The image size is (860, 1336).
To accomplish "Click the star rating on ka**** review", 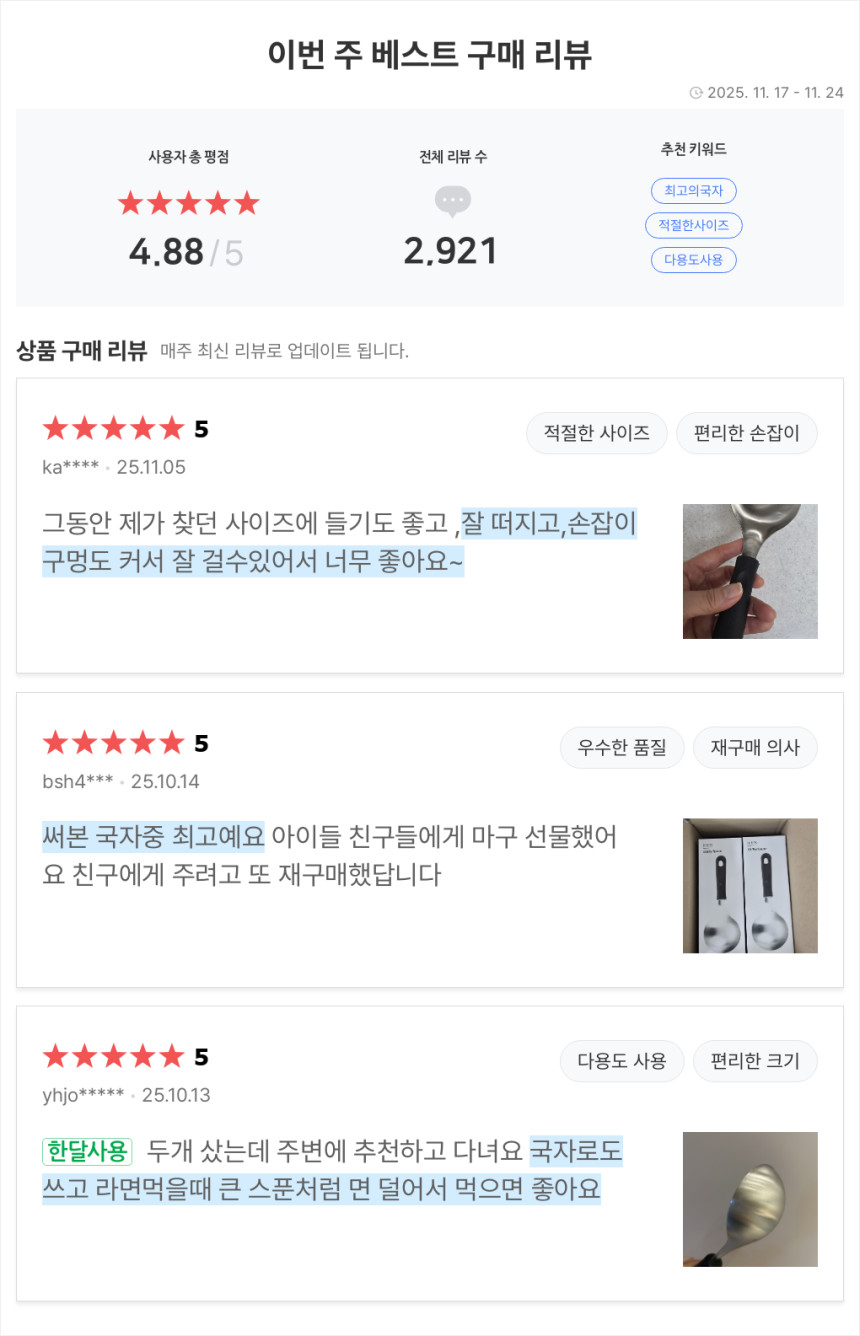I will tap(113, 429).
